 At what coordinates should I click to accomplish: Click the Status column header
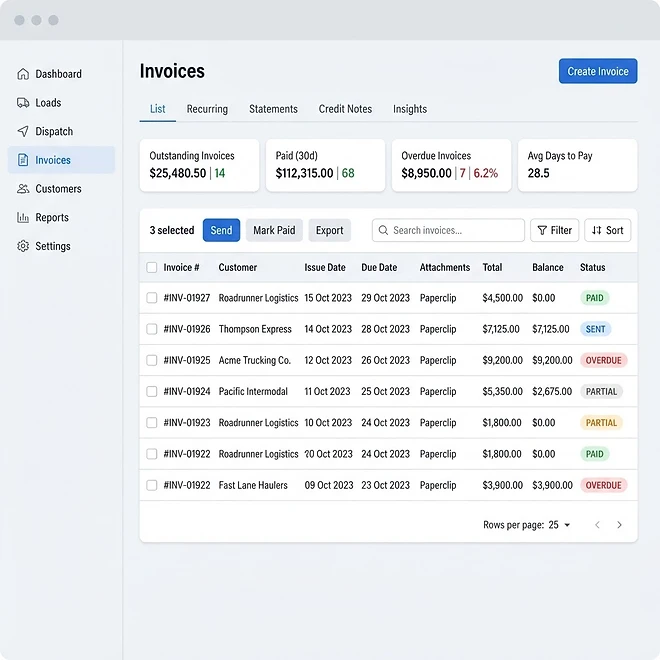tap(592, 267)
